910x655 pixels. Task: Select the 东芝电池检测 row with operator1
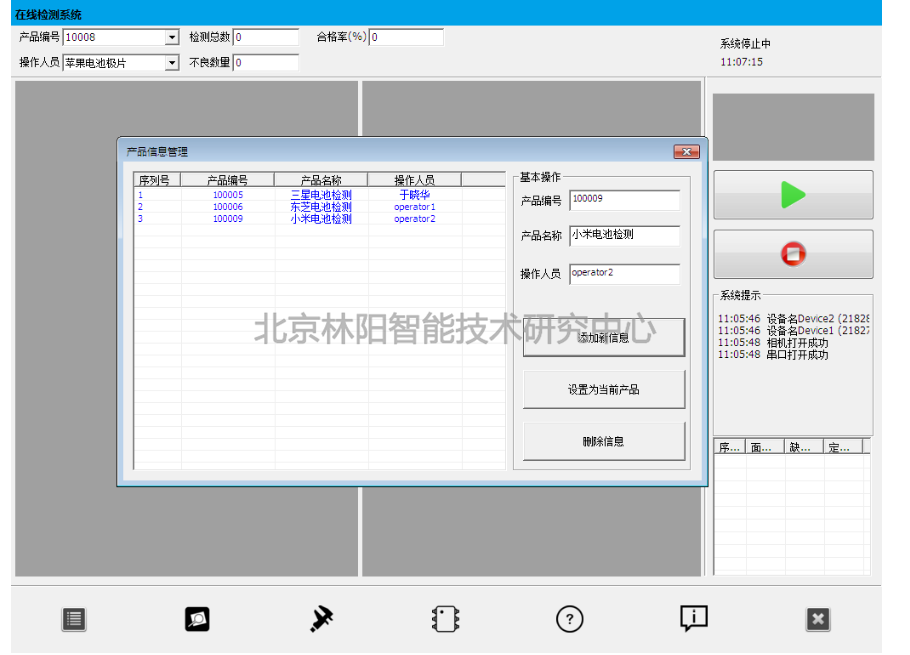pos(320,207)
